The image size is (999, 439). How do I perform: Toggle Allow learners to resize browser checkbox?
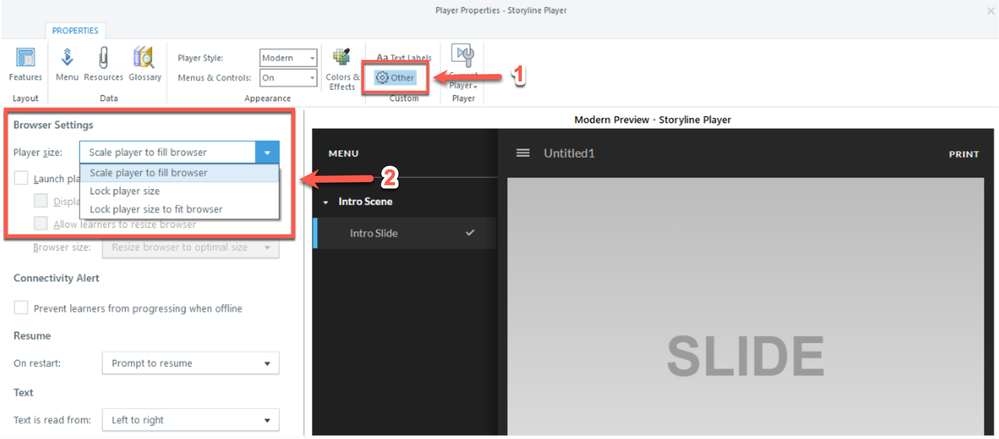(41, 224)
